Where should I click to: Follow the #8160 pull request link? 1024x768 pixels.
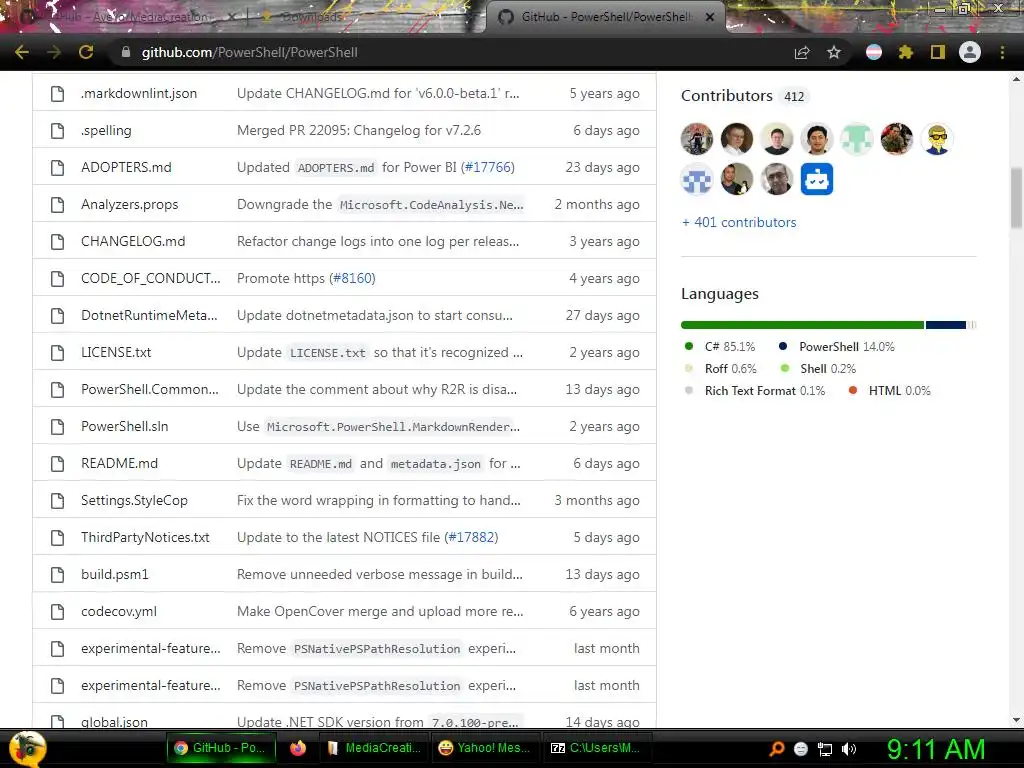[352, 278]
